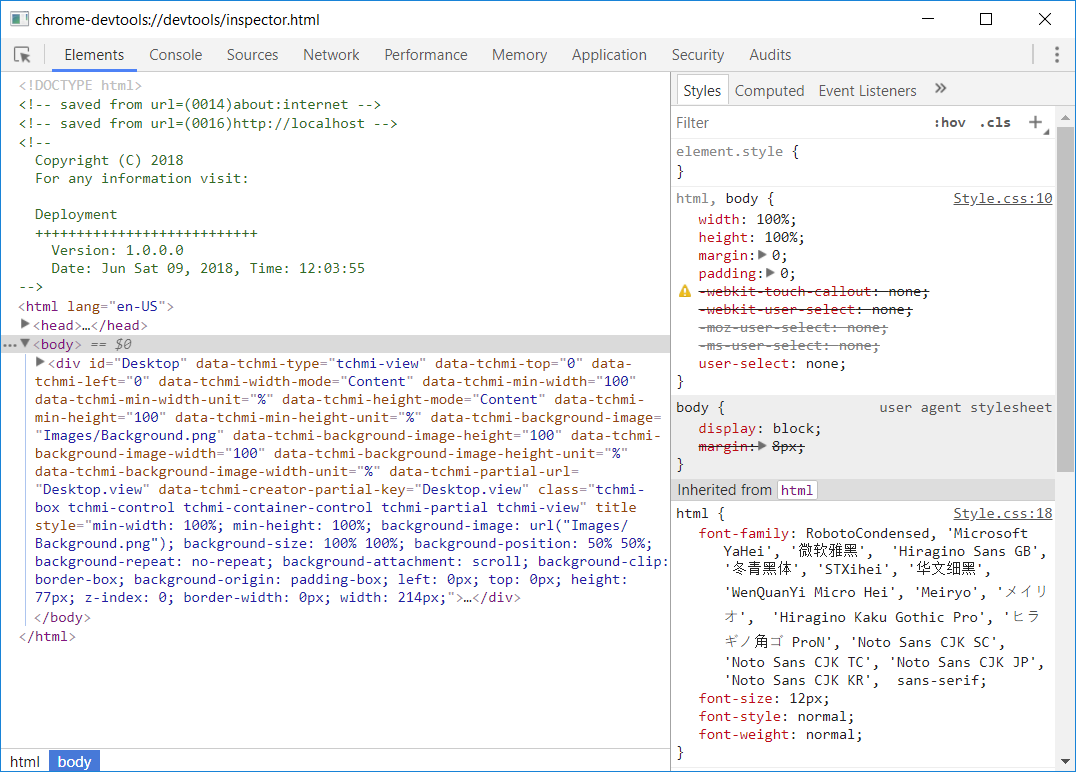The image size is (1076, 772).
Task: Click the user-select: none declaration
Action: [x=772, y=364]
